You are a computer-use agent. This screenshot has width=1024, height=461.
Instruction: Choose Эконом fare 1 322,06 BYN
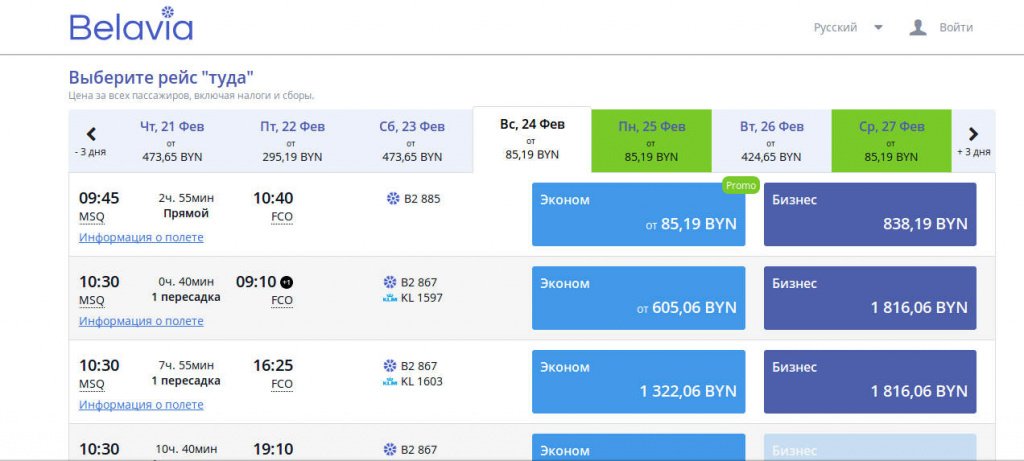638,381
